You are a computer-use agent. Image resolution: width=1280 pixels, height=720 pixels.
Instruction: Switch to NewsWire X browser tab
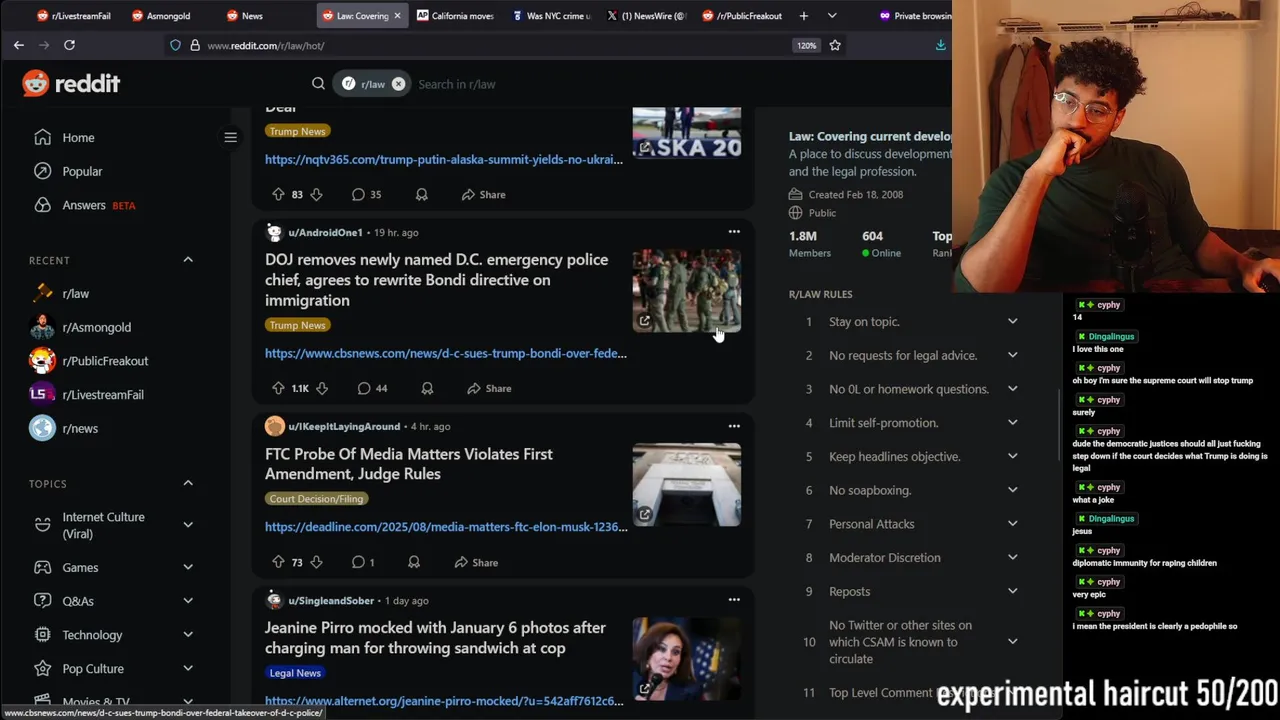tap(645, 16)
